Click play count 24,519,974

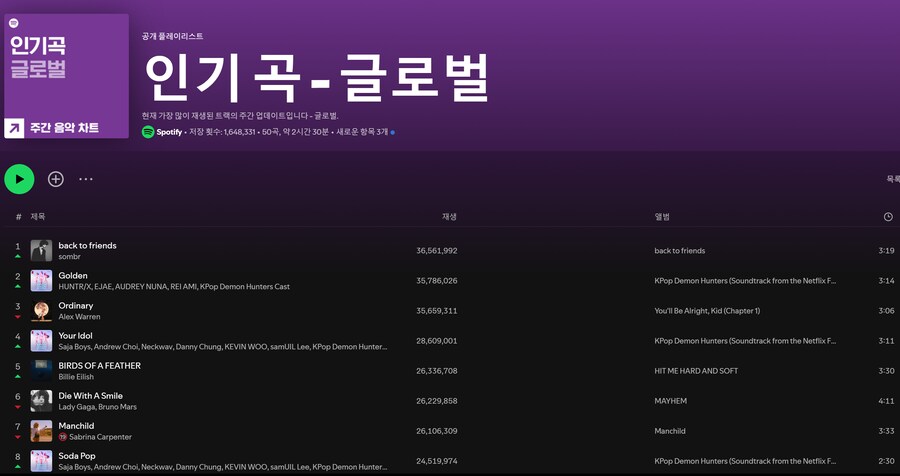[x=437, y=461]
